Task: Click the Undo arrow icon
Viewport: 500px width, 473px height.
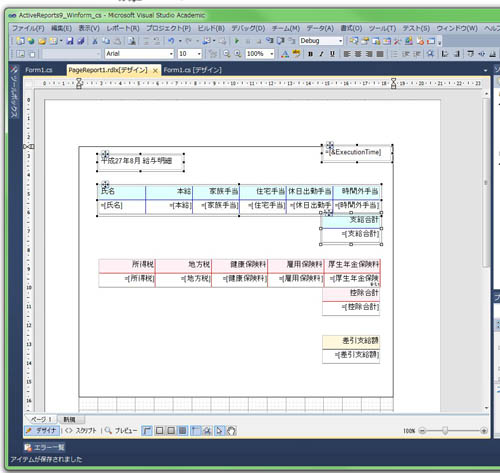Action: pos(171,41)
